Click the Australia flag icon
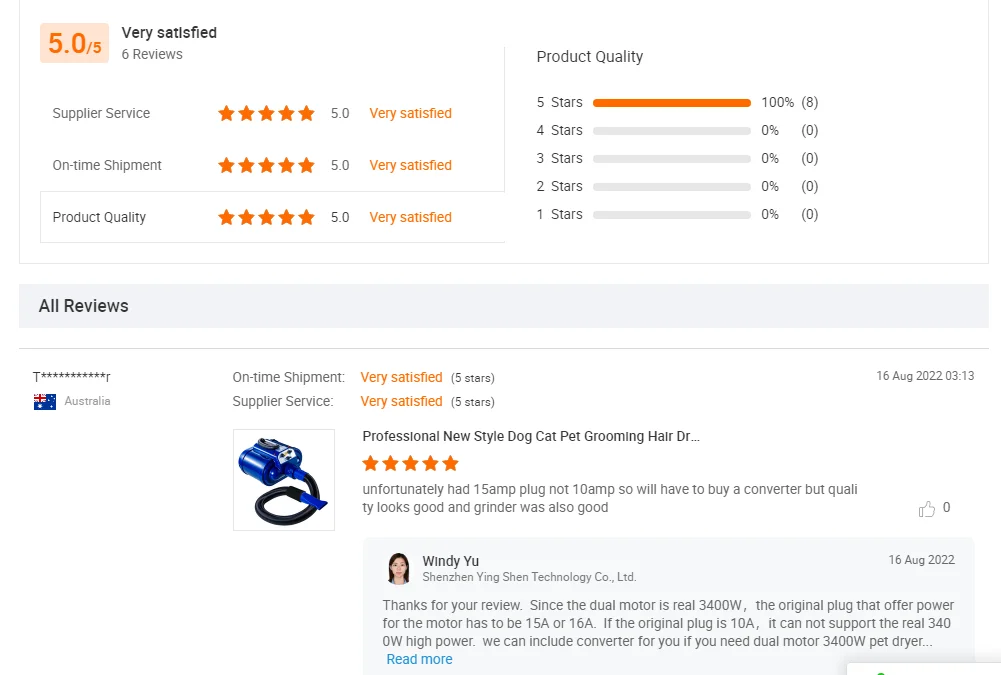1001x675 pixels. pyautogui.click(x=45, y=402)
